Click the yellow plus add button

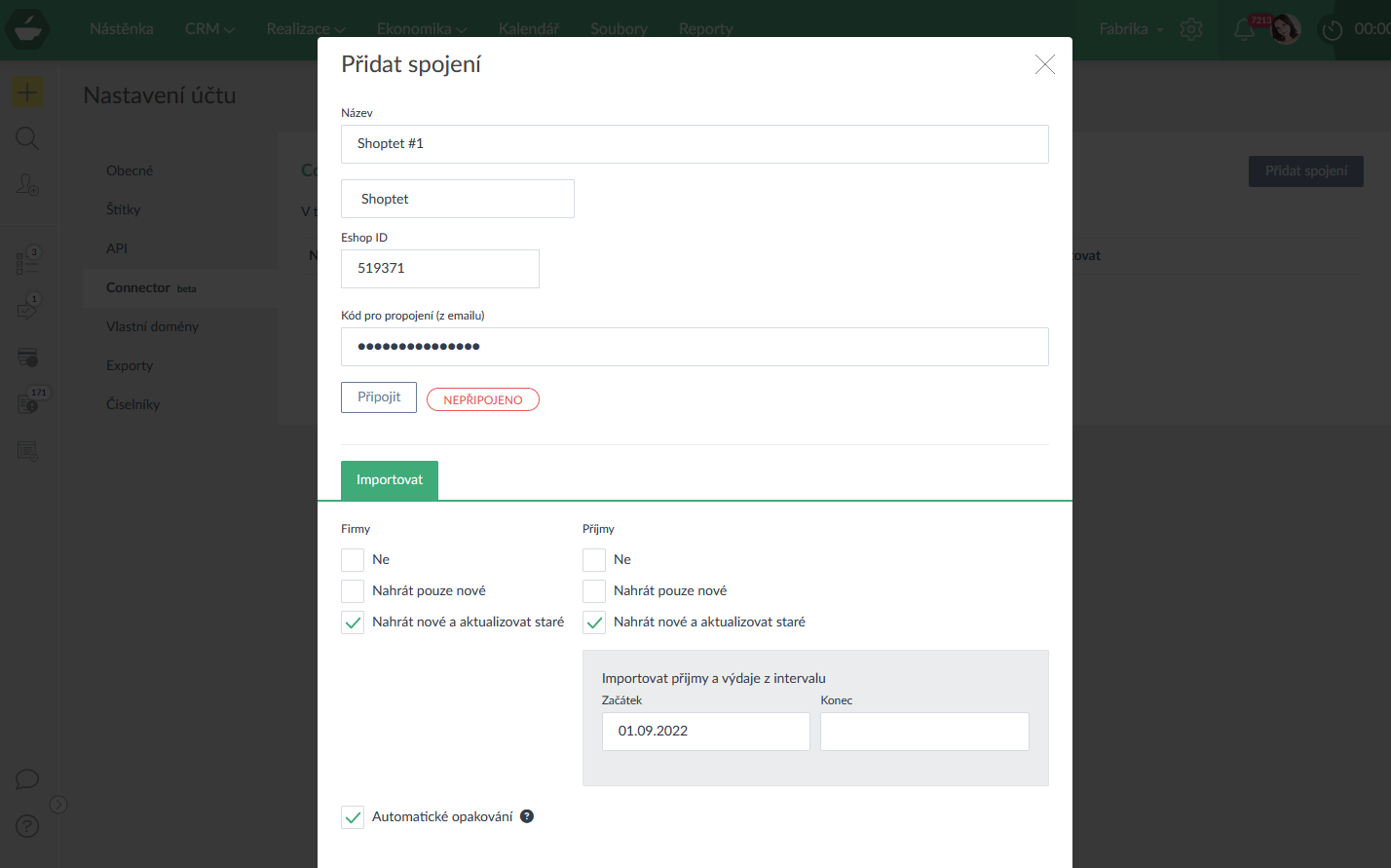coord(27,93)
